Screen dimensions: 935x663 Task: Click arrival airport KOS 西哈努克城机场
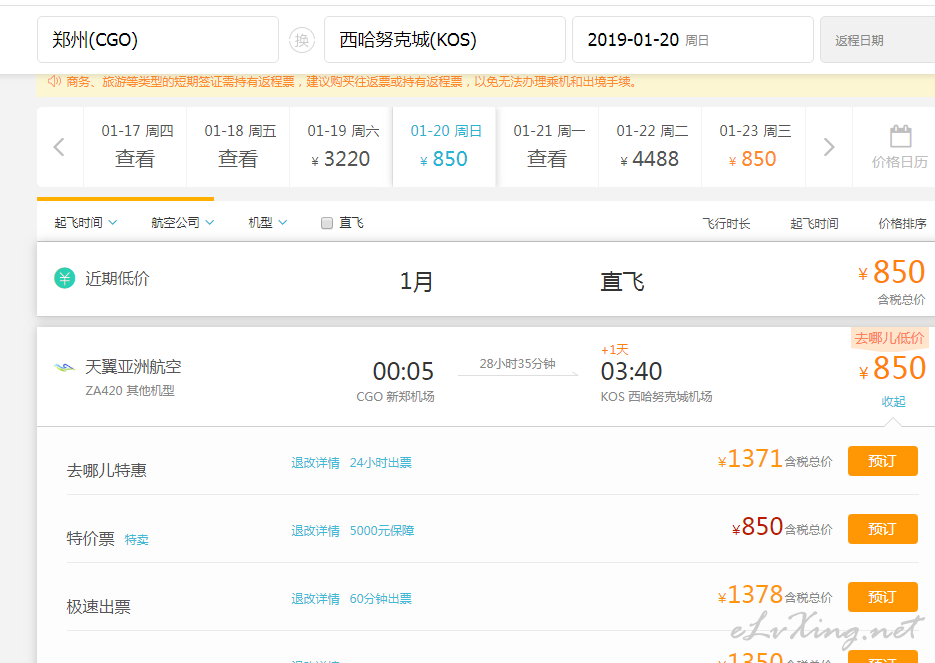[x=657, y=396]
